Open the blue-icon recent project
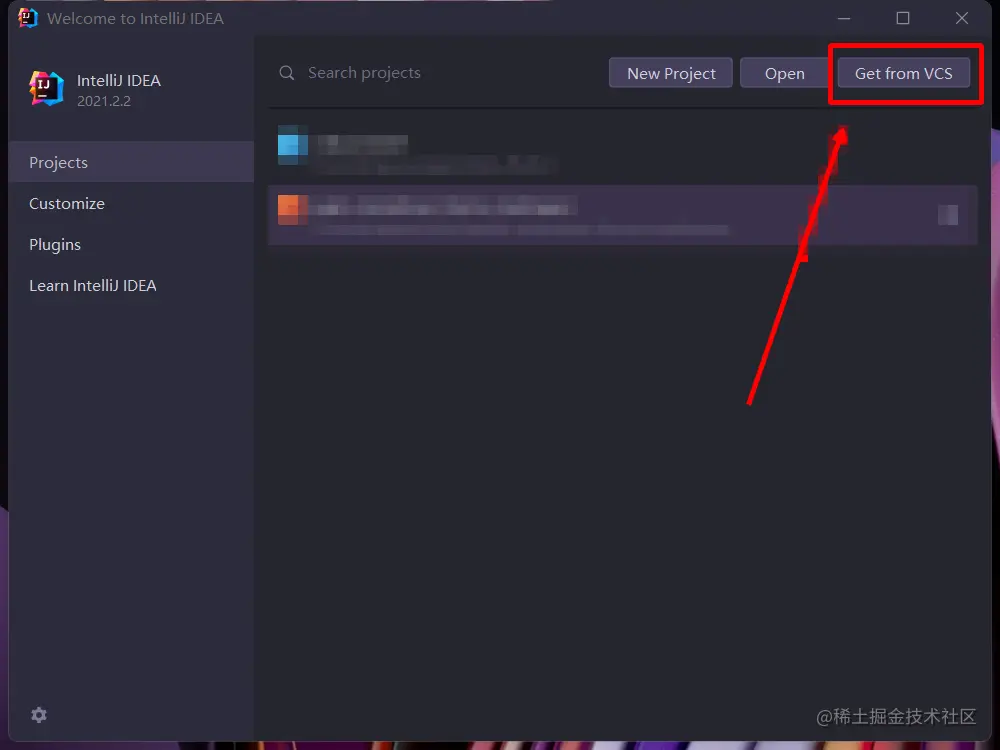This screenshot has width=1000, height=750. point(622,149)
